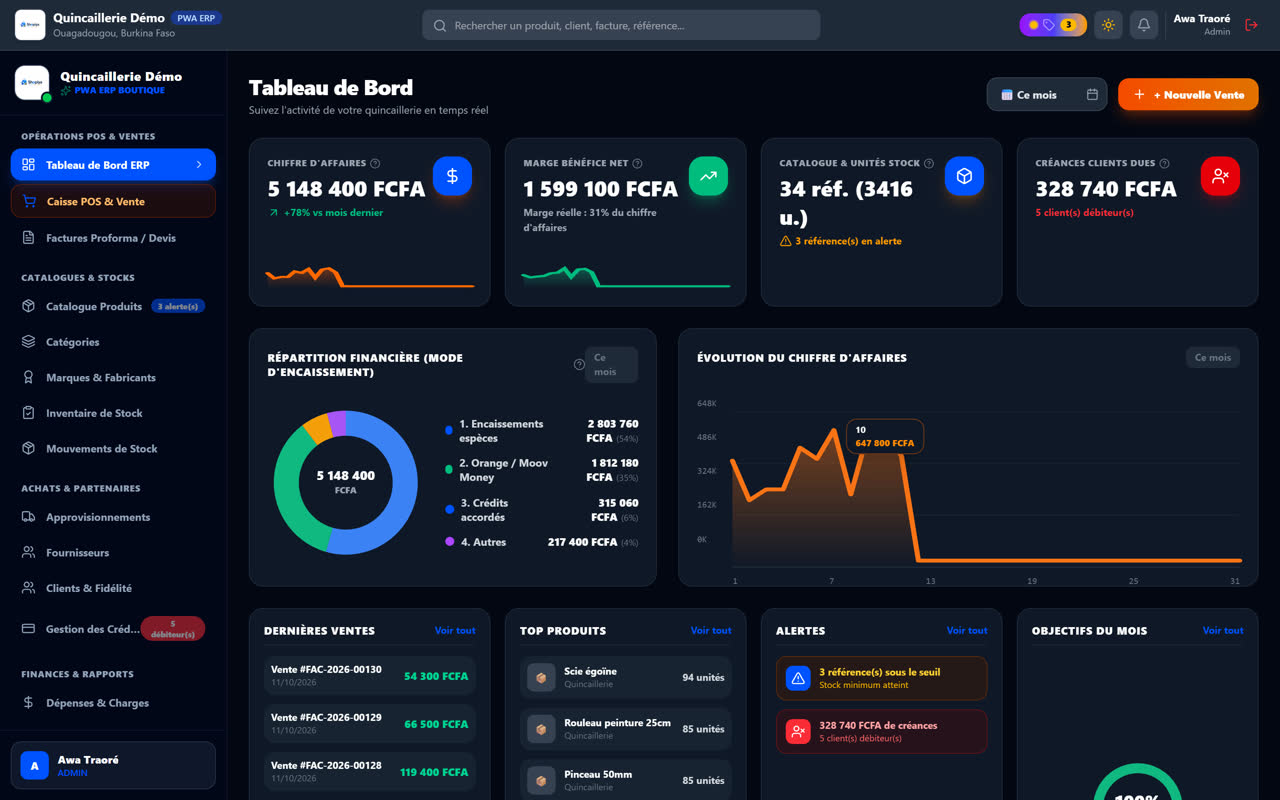Click the Rouleau peinture 25cm product icon

[x=541, y=729]
